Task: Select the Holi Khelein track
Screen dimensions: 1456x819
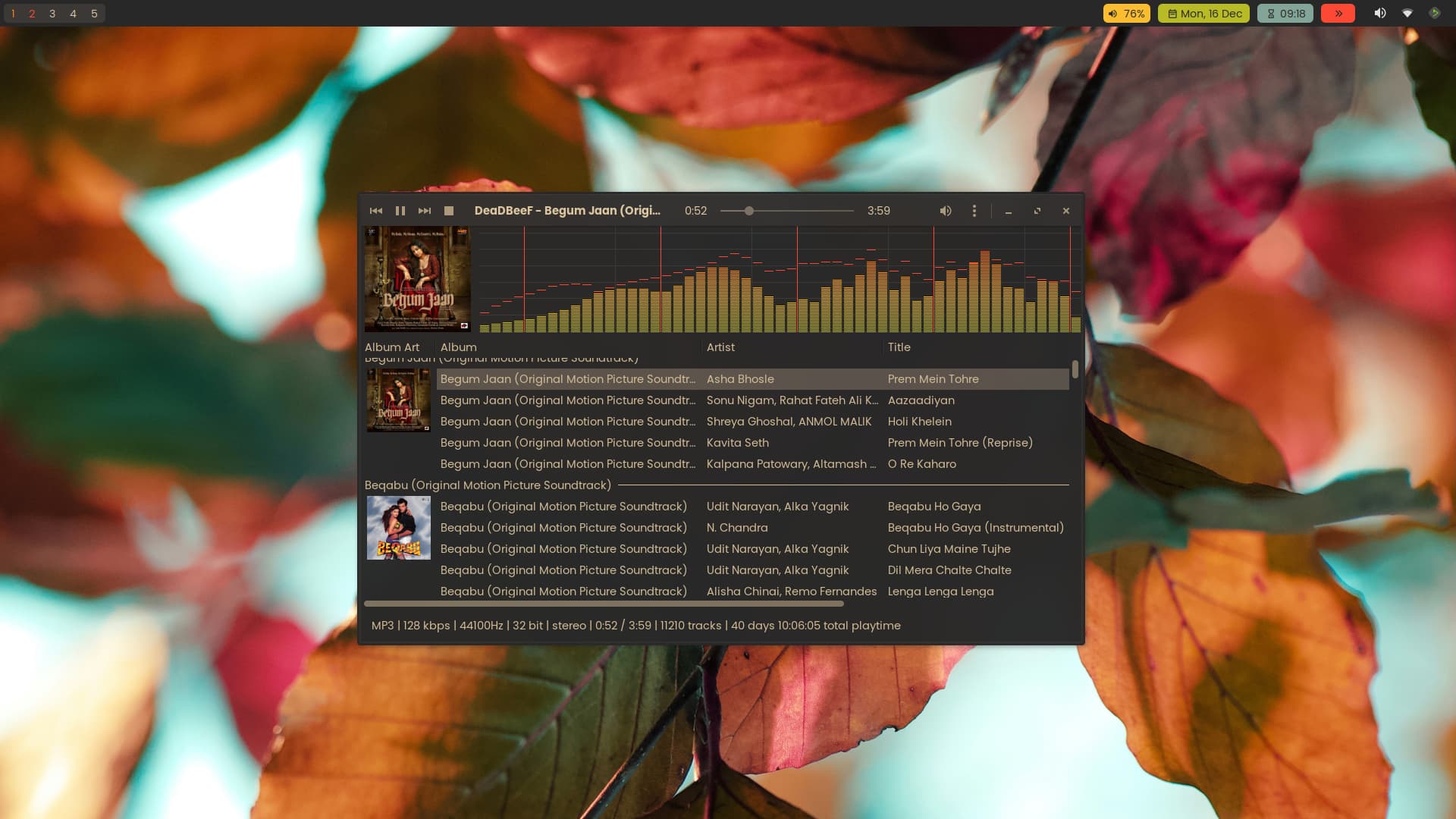Action: 919,422
